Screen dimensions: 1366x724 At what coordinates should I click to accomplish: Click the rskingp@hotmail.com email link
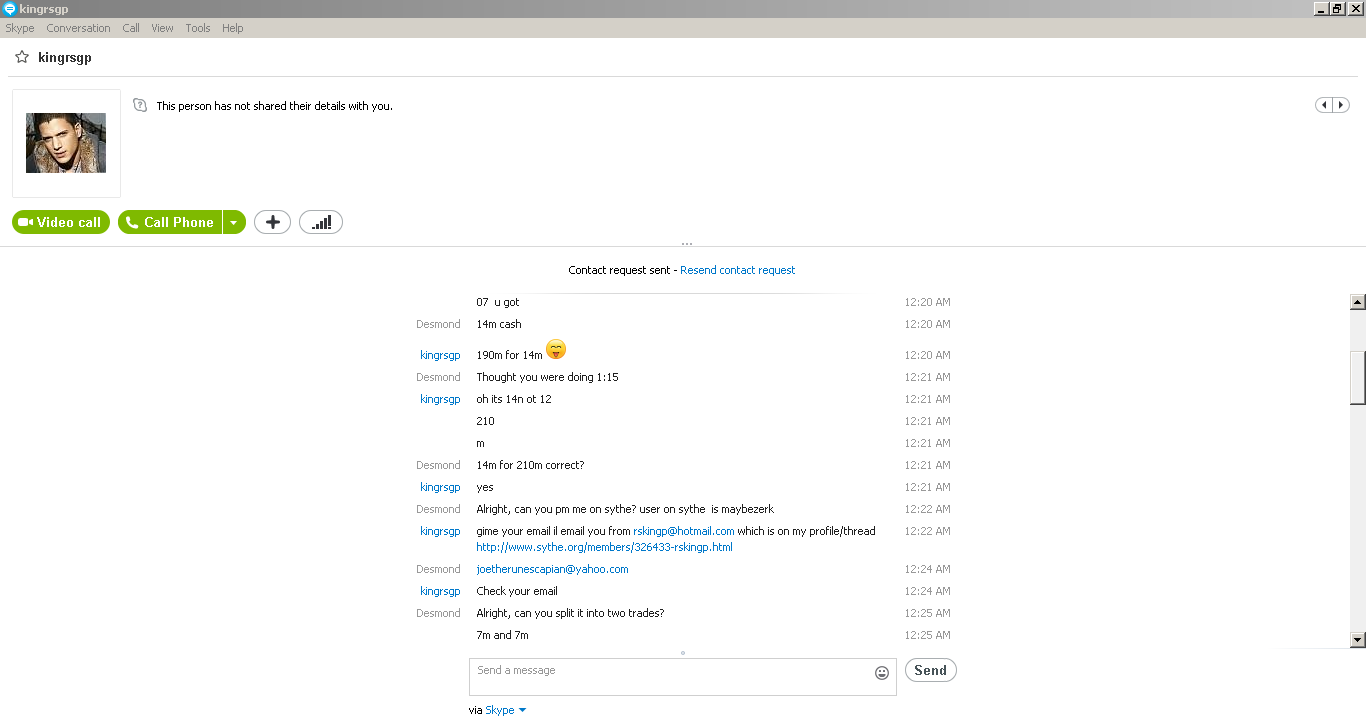(684, 531)
